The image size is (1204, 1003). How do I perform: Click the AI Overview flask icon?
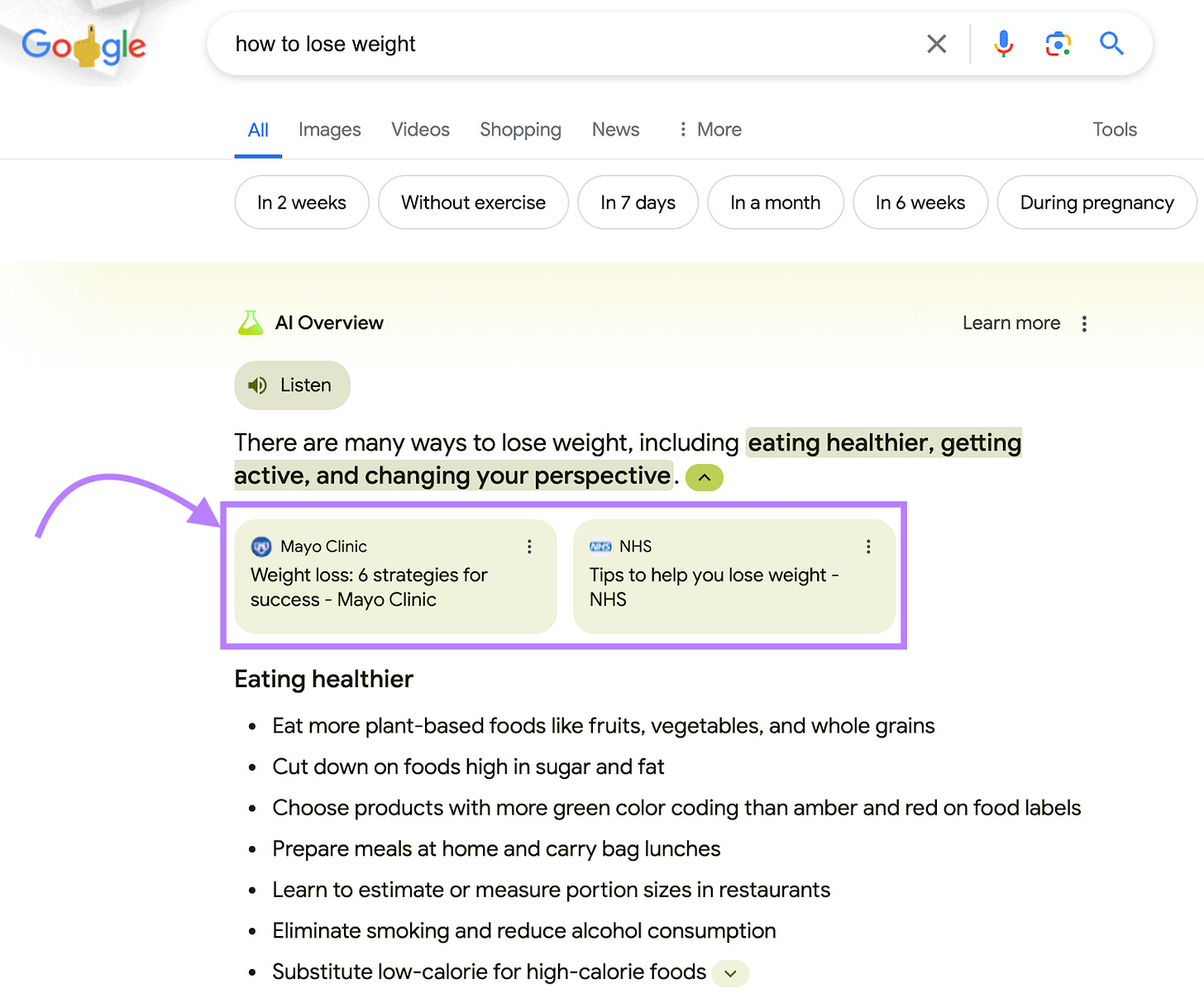click(x=250, y=322)
